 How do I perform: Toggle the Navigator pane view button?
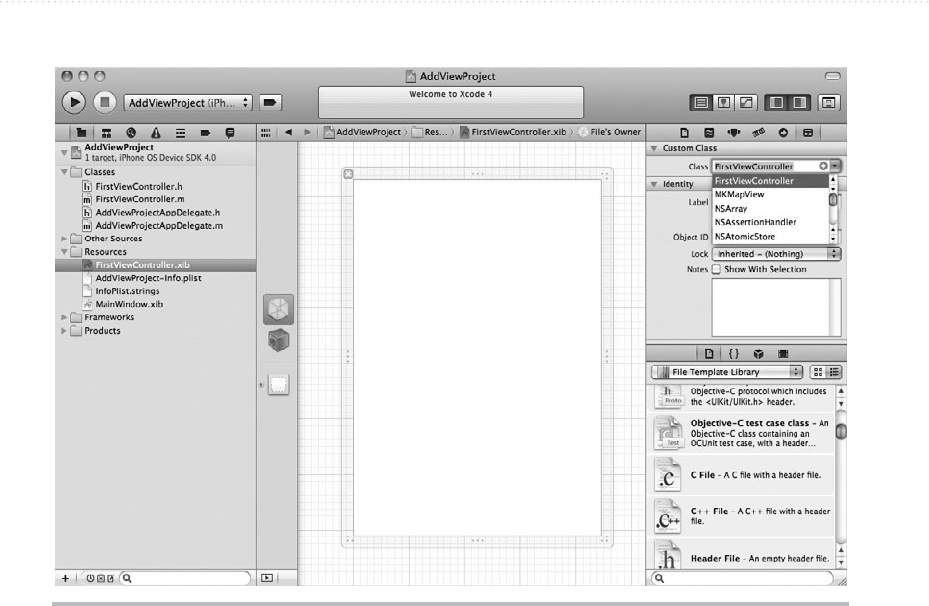(x=776, y=102)
